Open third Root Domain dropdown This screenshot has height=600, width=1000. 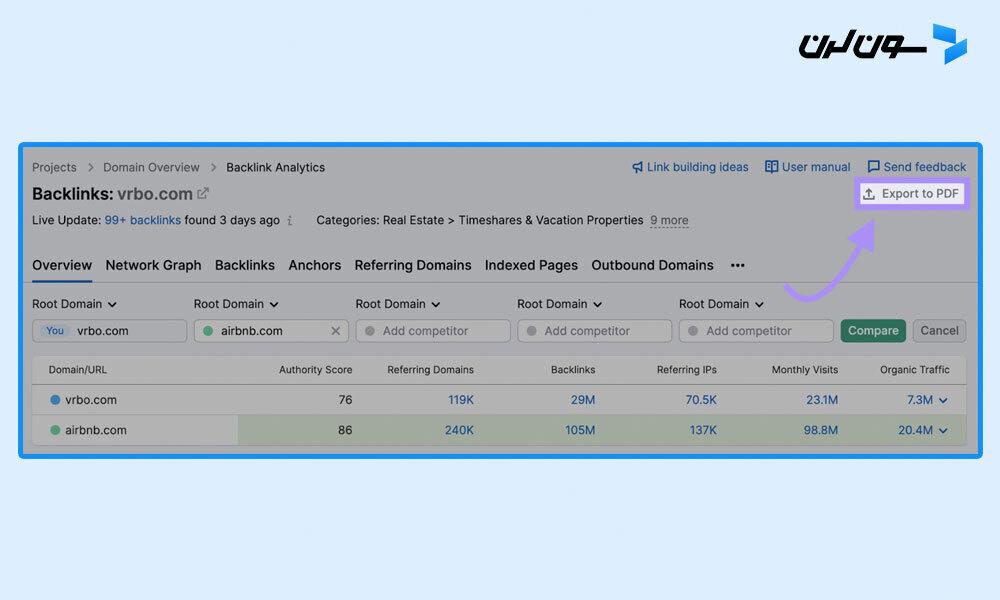tap(398, 304)
